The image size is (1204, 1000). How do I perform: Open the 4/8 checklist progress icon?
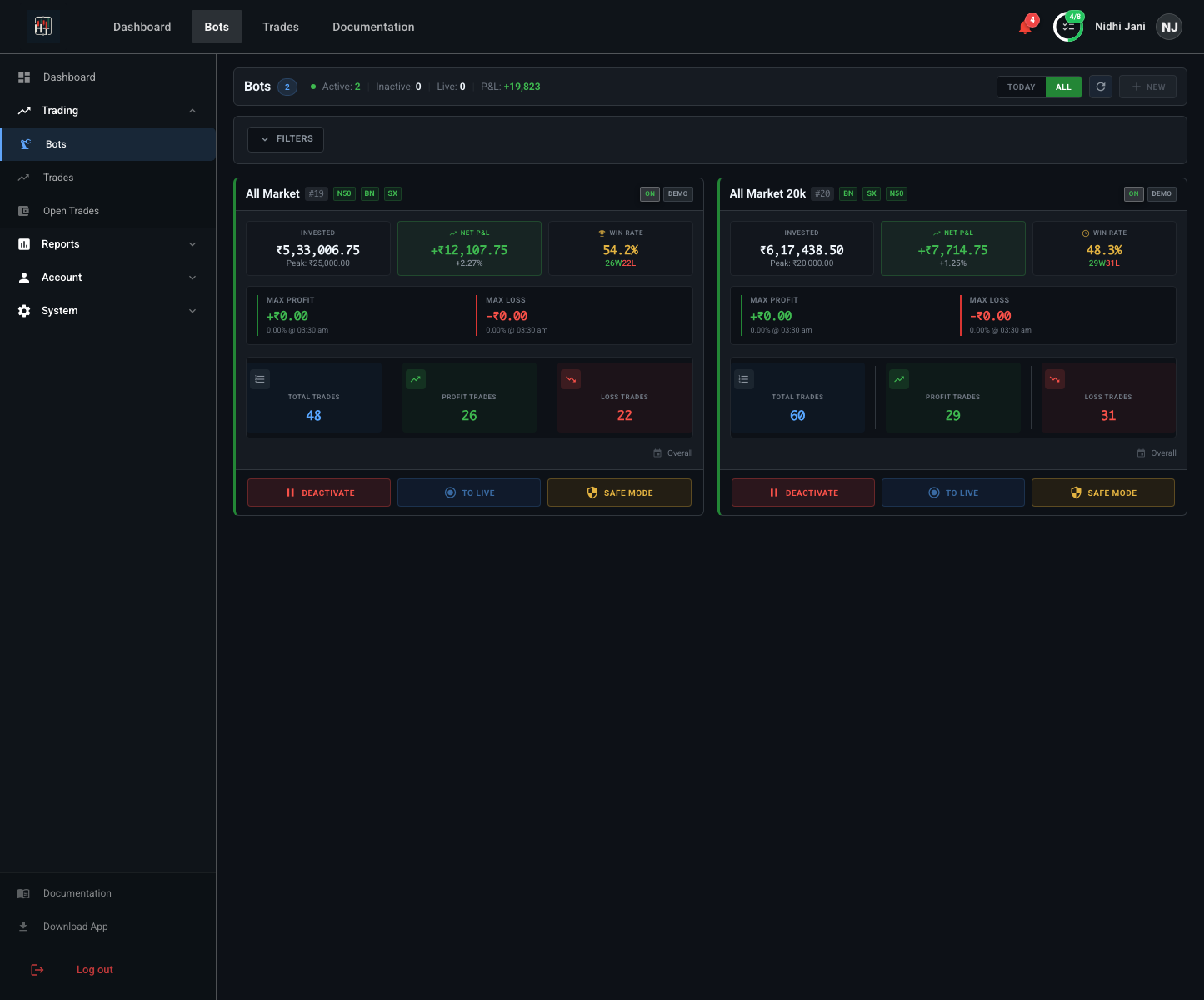[1068, 27]
